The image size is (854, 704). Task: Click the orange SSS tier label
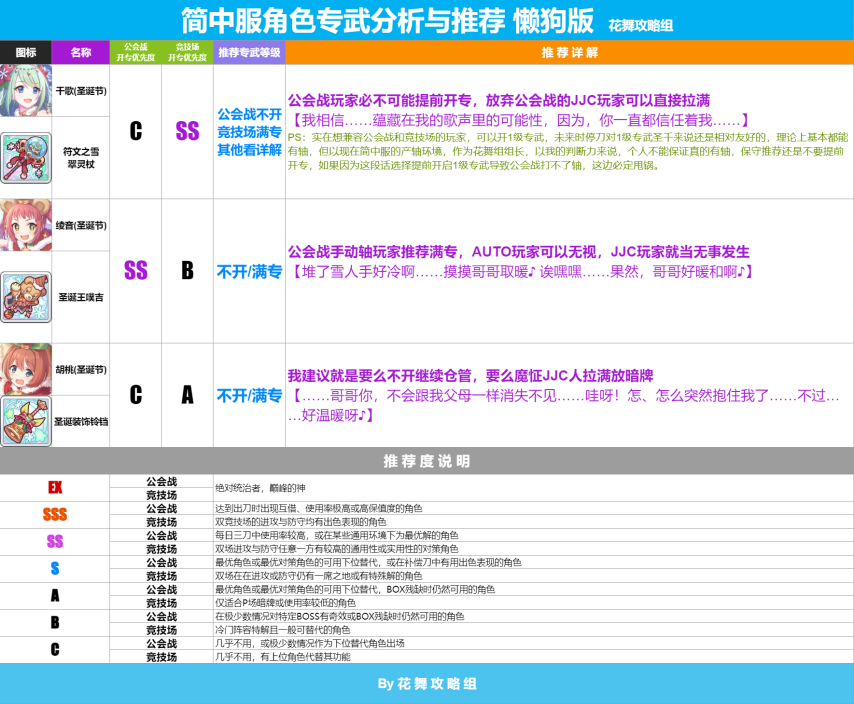pyautogui.click(x=55, y=515)
